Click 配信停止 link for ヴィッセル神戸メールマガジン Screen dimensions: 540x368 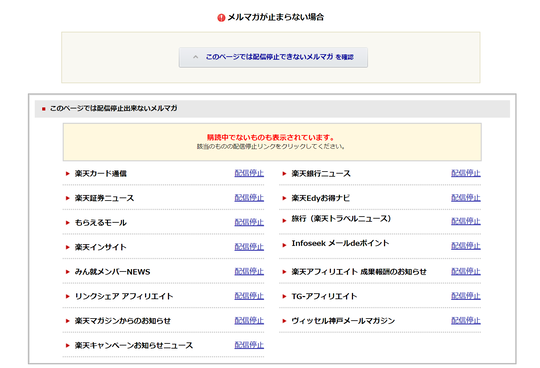[466, 321]
